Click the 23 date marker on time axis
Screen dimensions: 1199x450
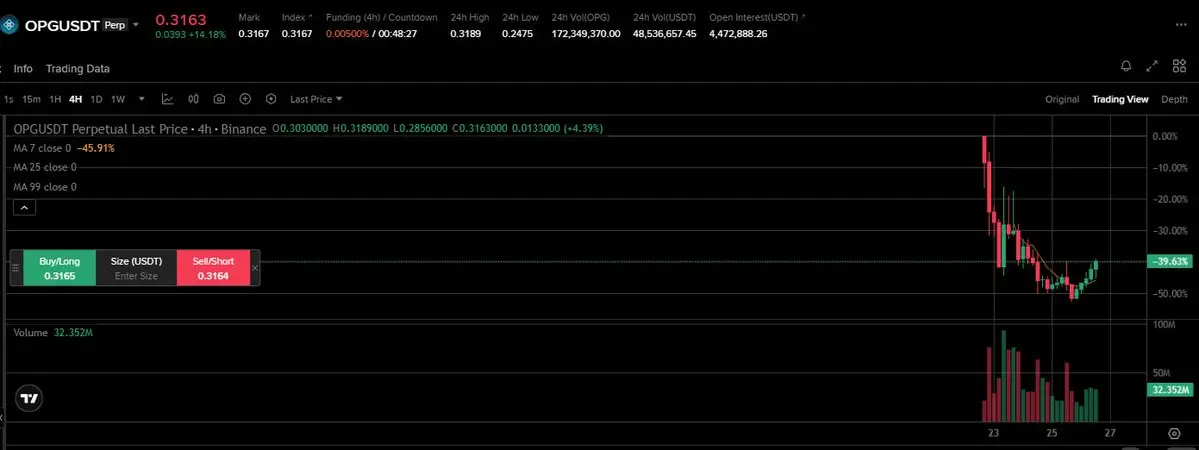tap(993, 433)
